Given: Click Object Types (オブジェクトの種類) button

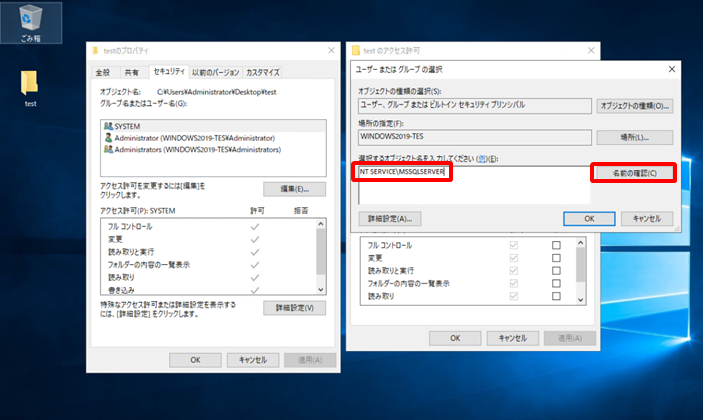Looking at the screenshot, I should [634, 106].
